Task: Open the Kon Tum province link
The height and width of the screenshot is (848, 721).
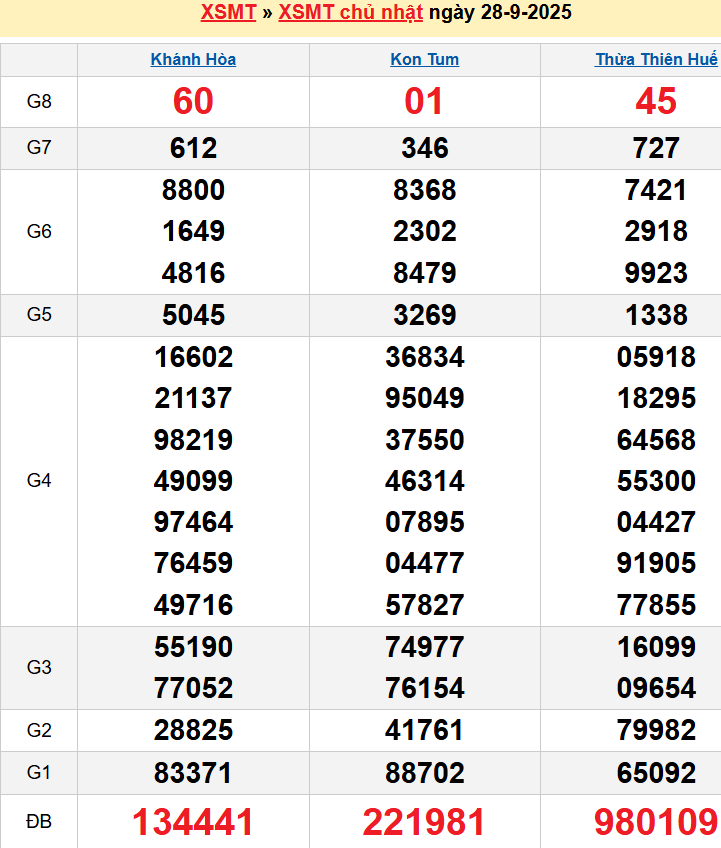Action: click(425, 60)
